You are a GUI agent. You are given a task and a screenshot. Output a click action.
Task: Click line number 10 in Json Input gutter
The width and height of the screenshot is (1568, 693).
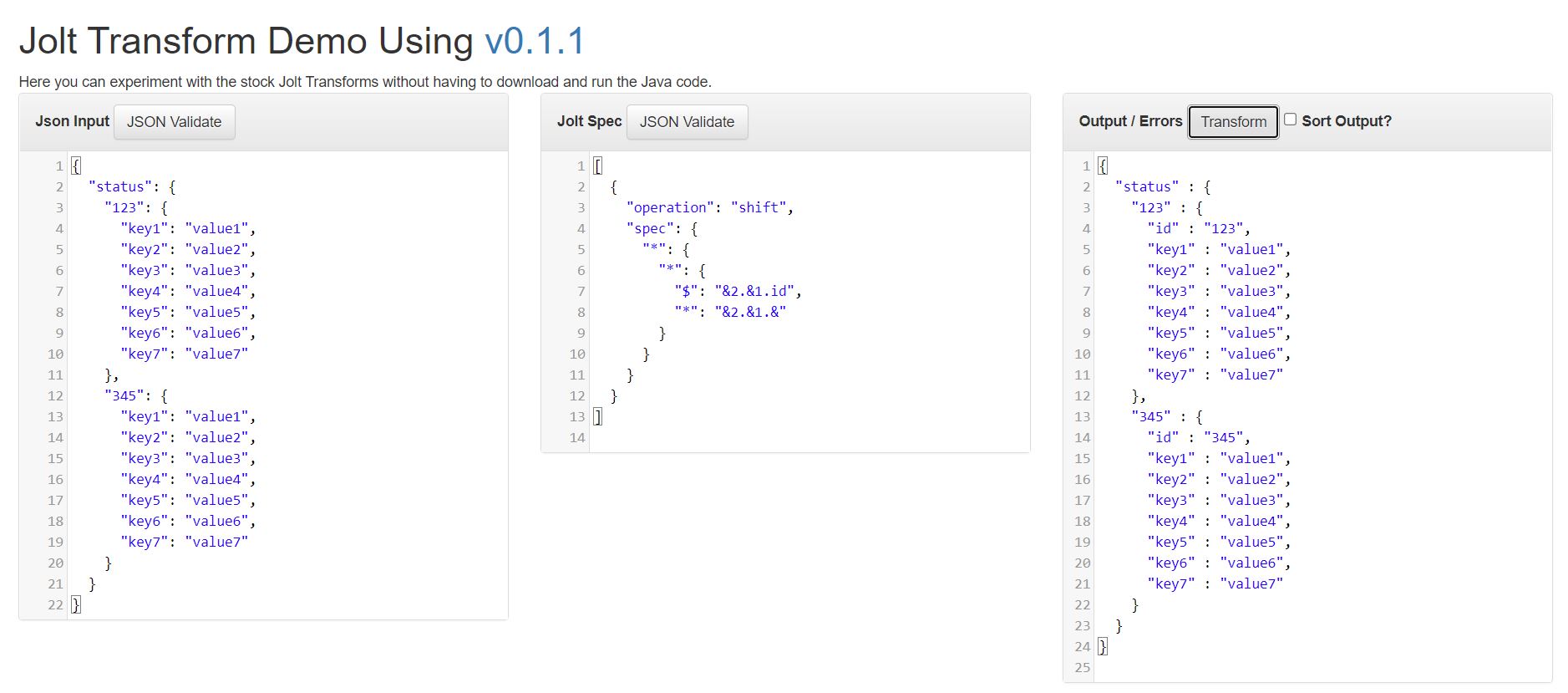click(55, 354)
